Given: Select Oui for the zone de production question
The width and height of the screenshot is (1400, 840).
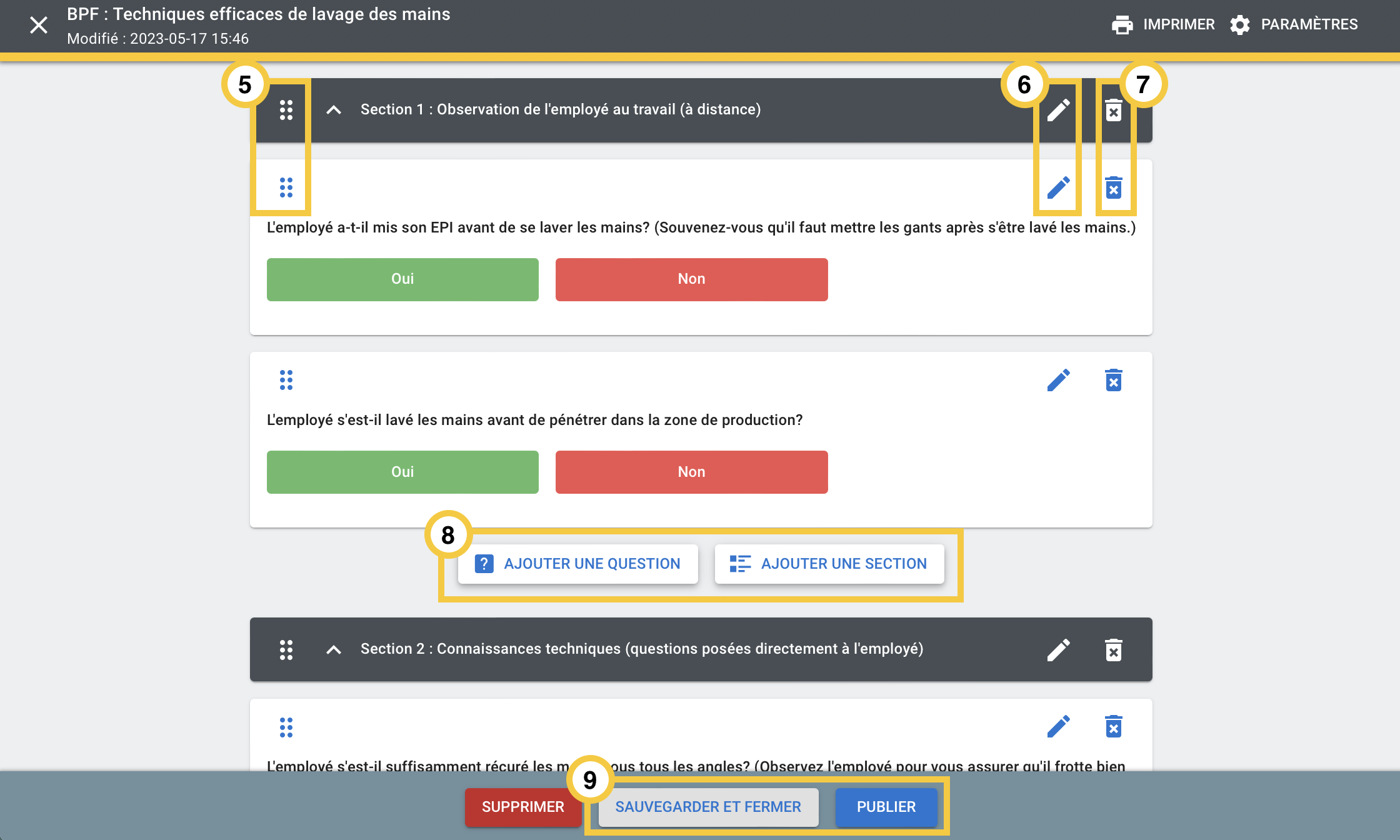Looking at the screenshot, I should pyautogui.click(x=402, y=472).
